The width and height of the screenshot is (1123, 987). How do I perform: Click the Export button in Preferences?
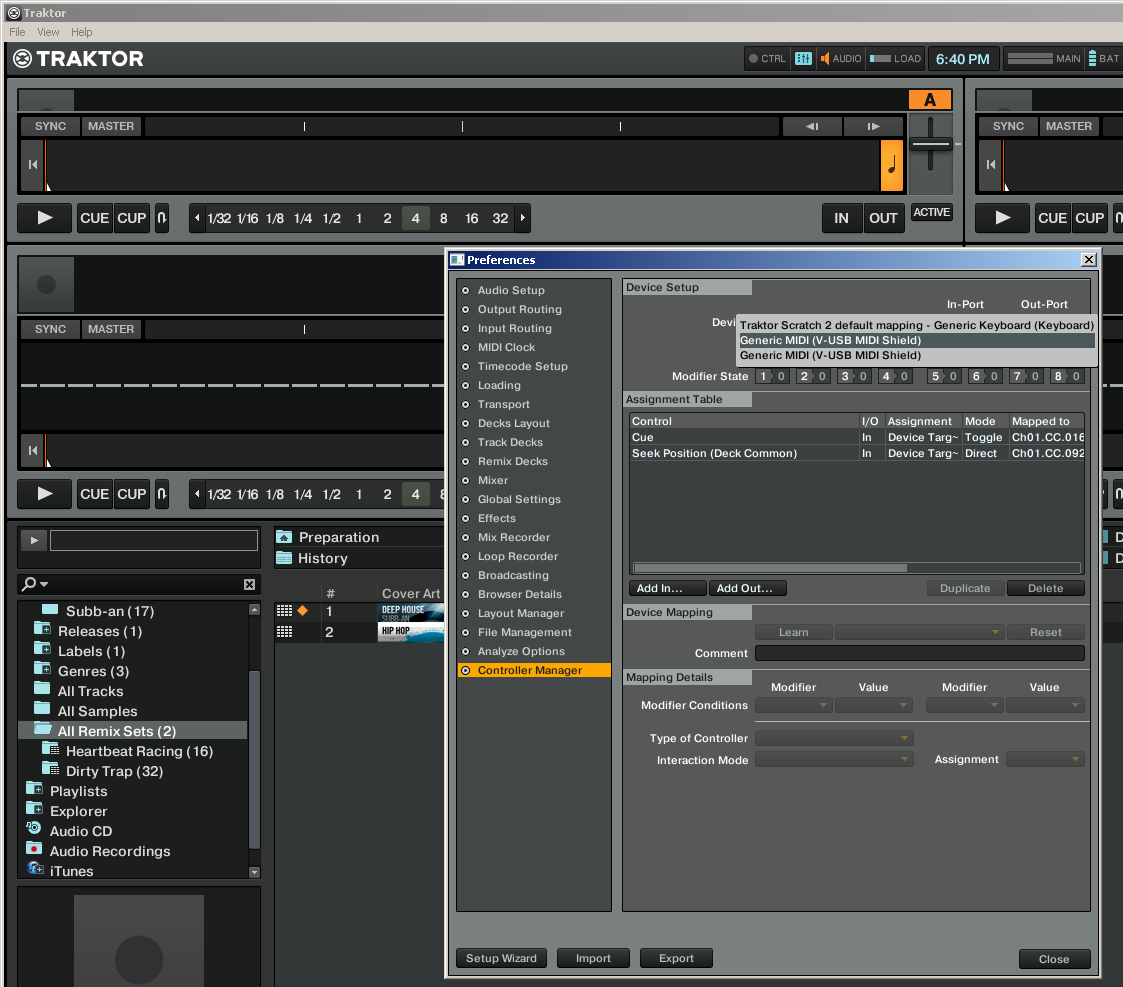(x=676, y=958)
